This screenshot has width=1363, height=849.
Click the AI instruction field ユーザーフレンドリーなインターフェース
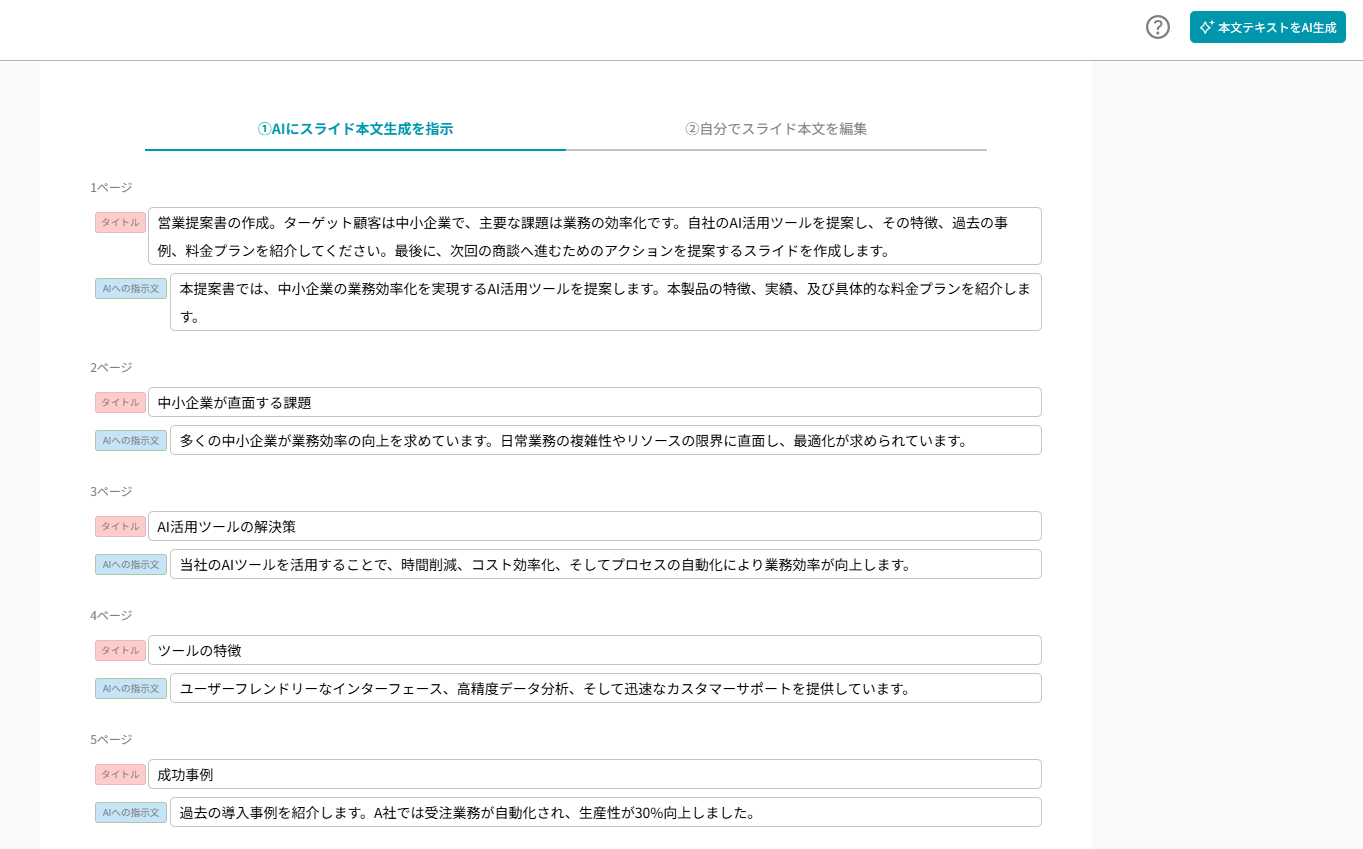coord(606,688)
